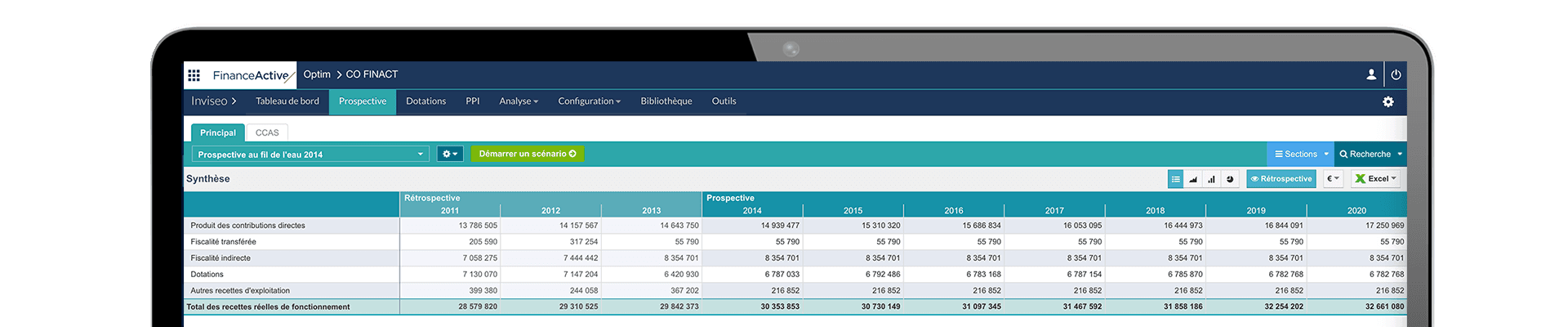
Task: Switch to table list view
Action: pos(1175,179)
